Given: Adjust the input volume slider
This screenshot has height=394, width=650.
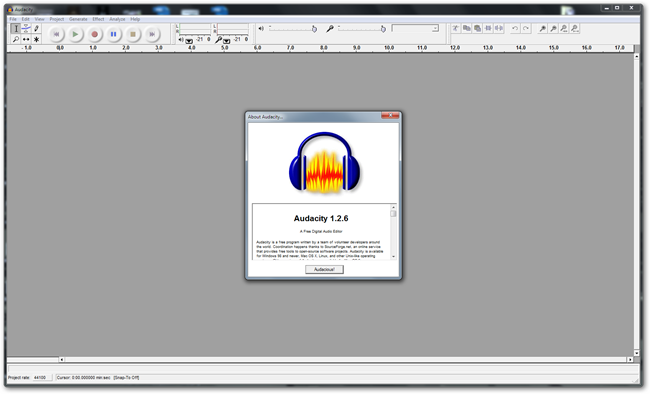Looking at the screenshot, I should click(362, 28).
